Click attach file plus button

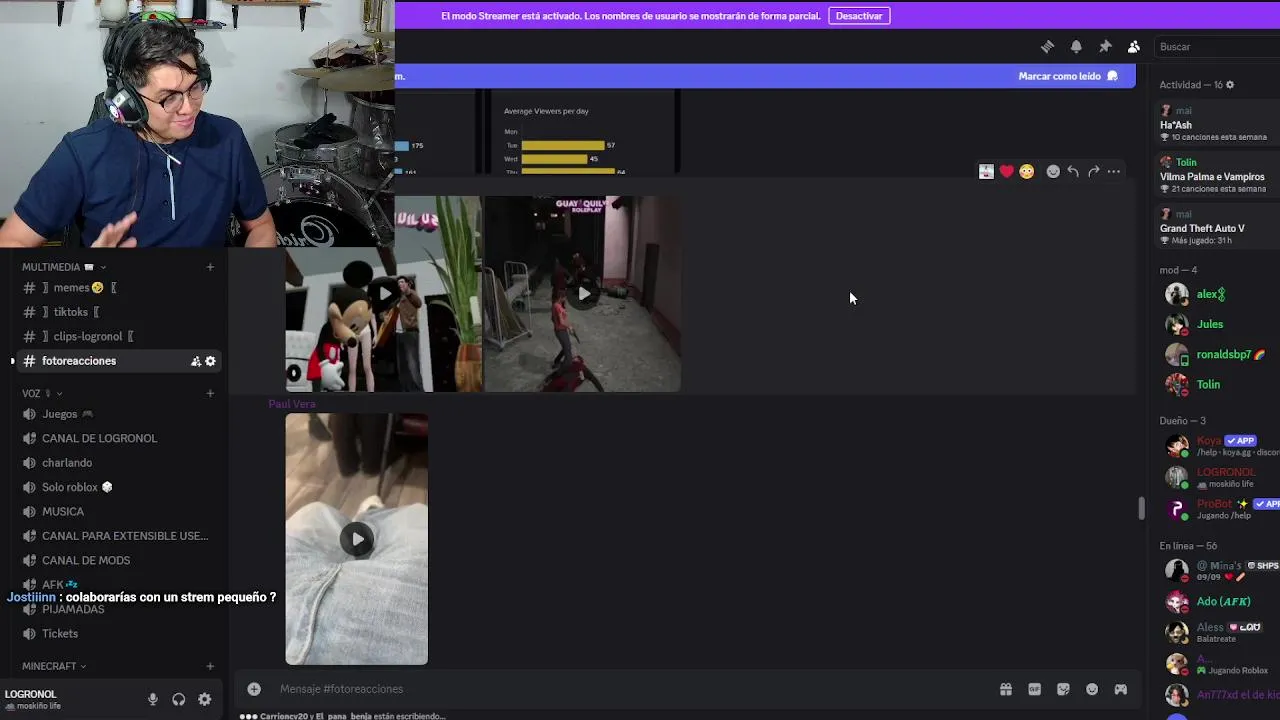click(254, 689)
